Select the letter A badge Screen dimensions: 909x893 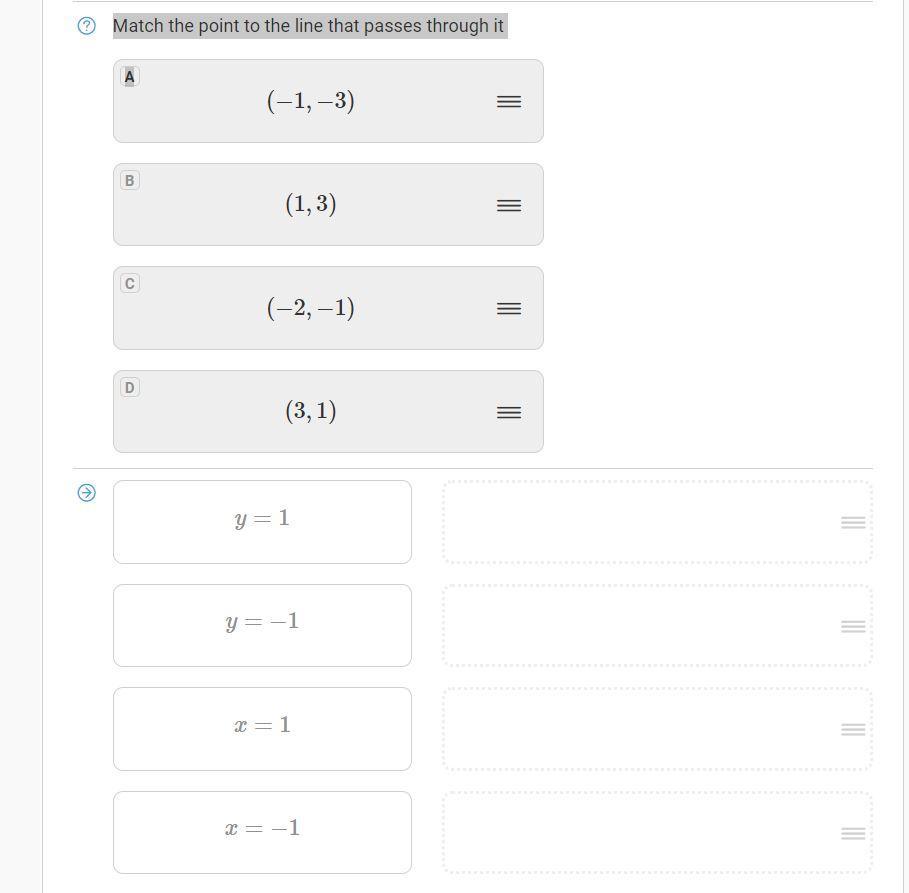click(x=129, y=77)
